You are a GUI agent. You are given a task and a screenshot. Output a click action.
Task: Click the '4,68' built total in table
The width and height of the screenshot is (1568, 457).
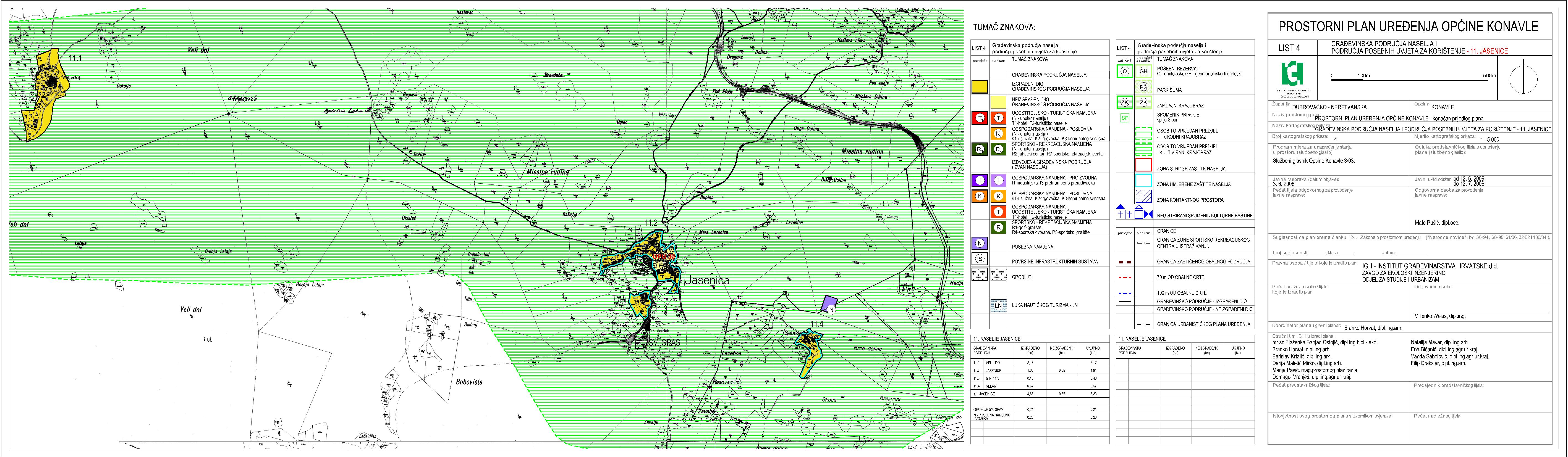(1030, 394)
